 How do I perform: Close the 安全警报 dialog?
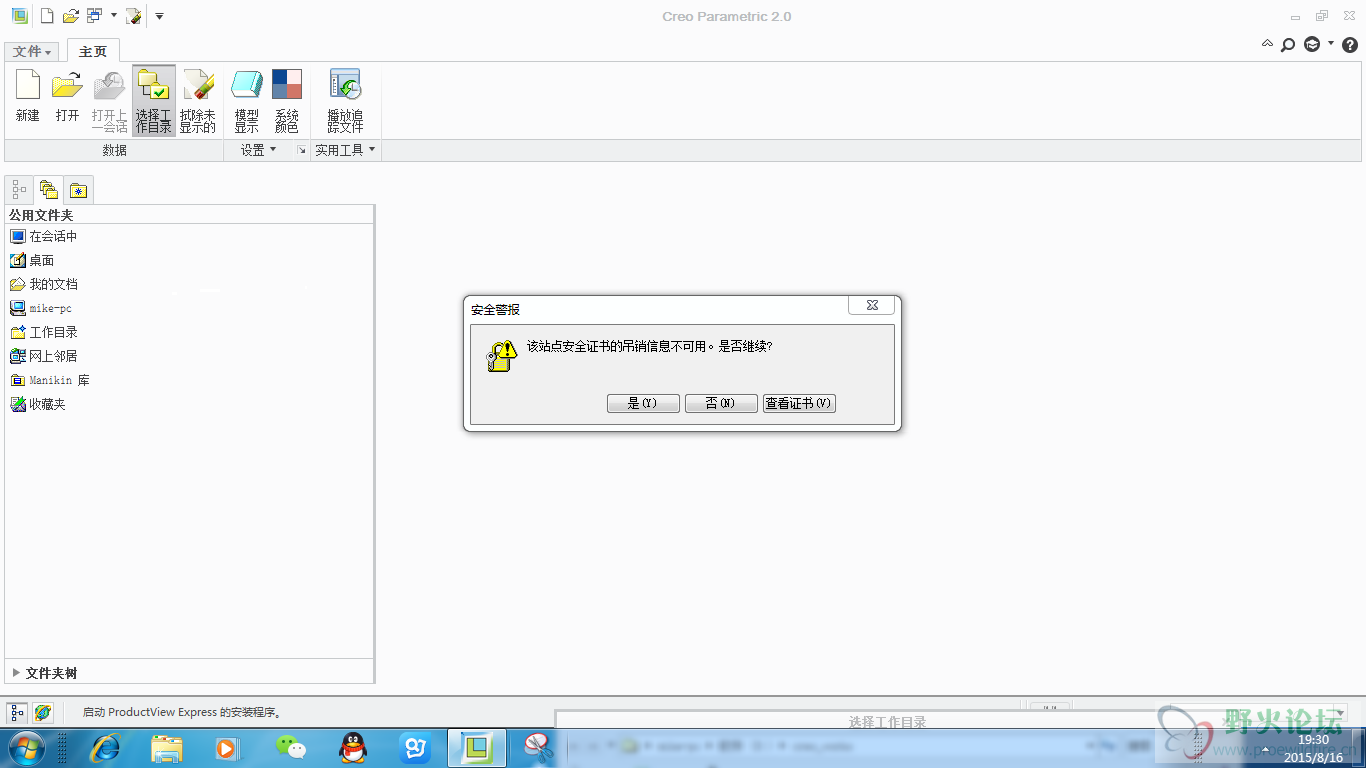[x=872, y=305]
